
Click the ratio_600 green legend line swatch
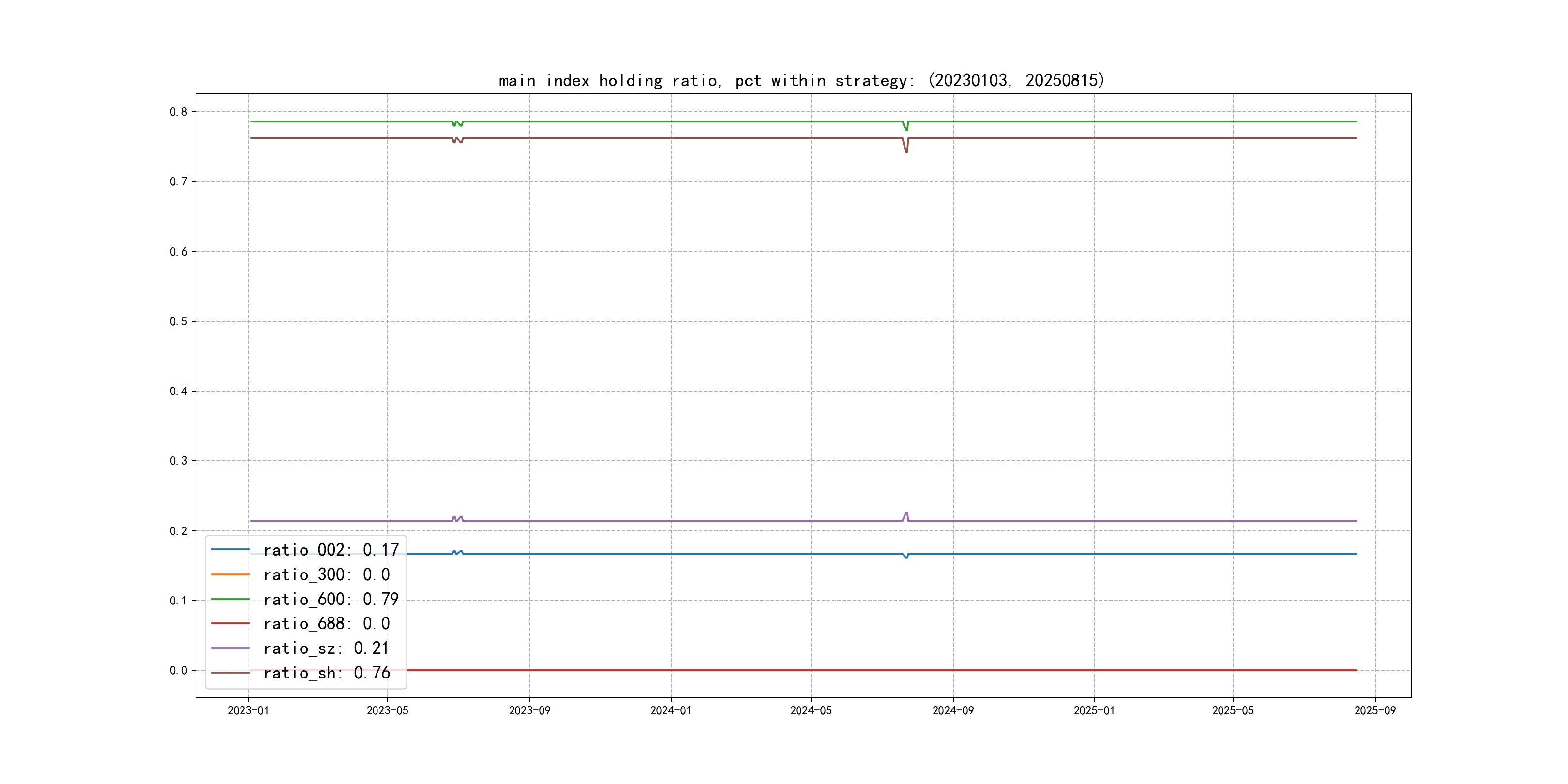(x=230, y=599)
